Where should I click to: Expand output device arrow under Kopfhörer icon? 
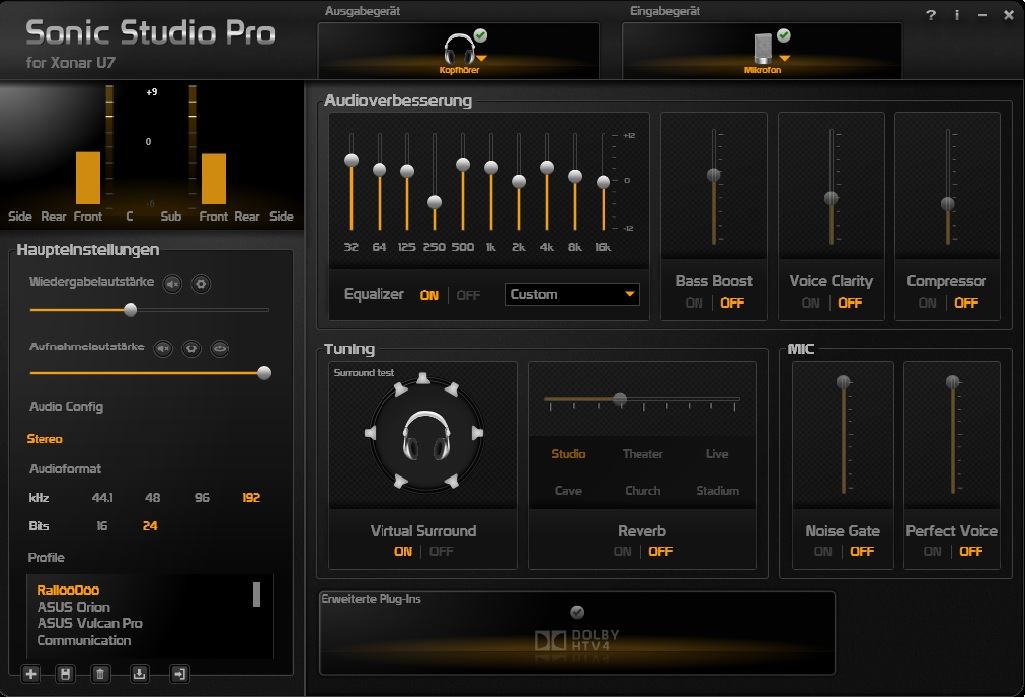(x=481, y=59)
